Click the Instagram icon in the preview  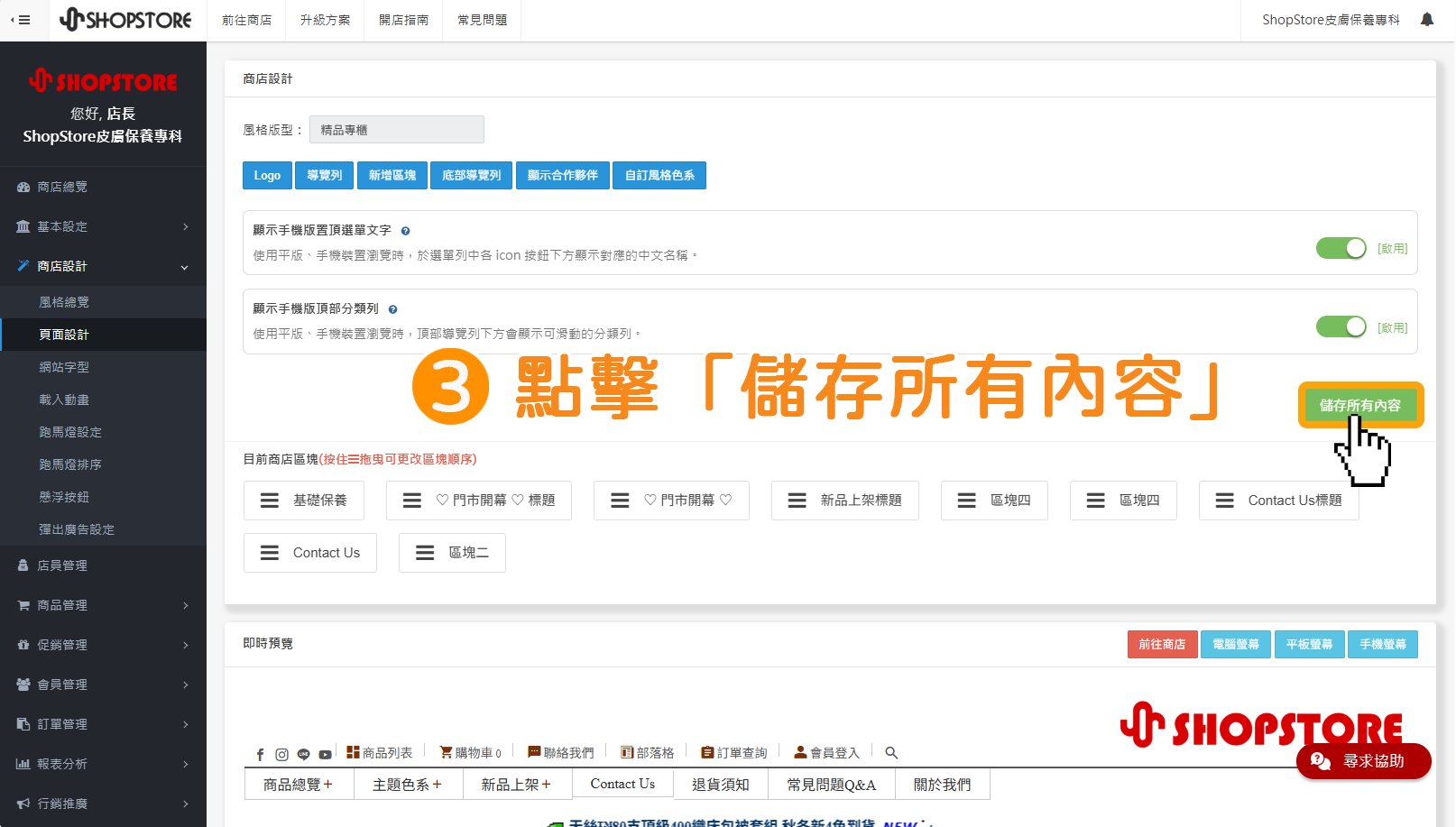[281, 754]
